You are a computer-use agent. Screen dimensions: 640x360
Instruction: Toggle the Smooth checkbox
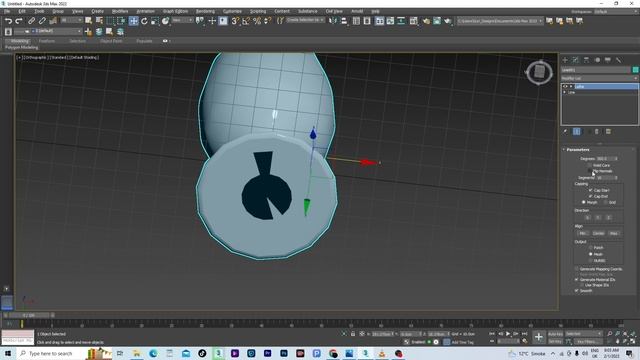(x=577, y=291)
